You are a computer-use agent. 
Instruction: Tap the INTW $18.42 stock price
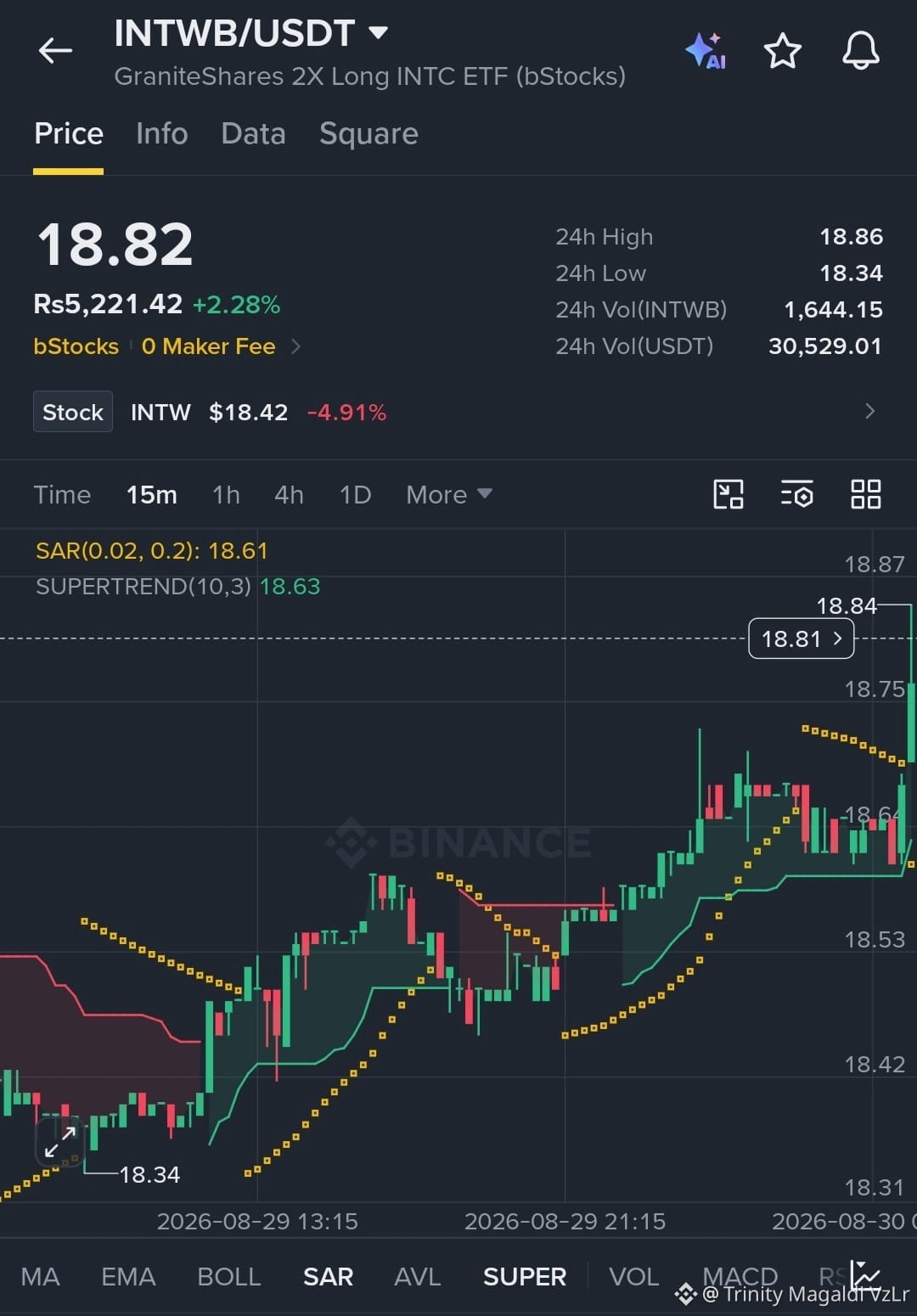click(x=248, y=413)
